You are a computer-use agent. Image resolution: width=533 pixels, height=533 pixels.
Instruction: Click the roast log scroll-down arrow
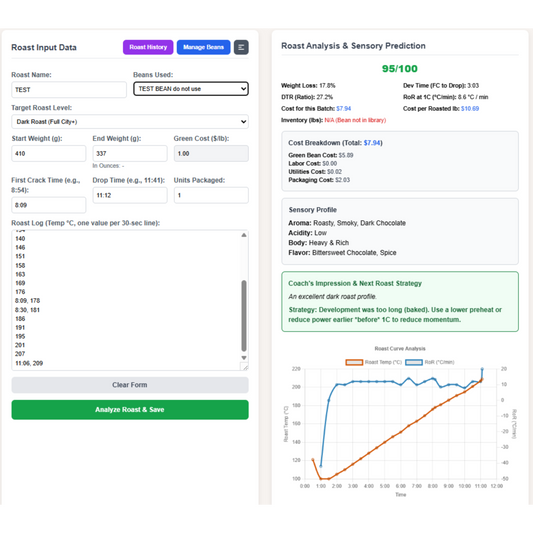[244, 358]
